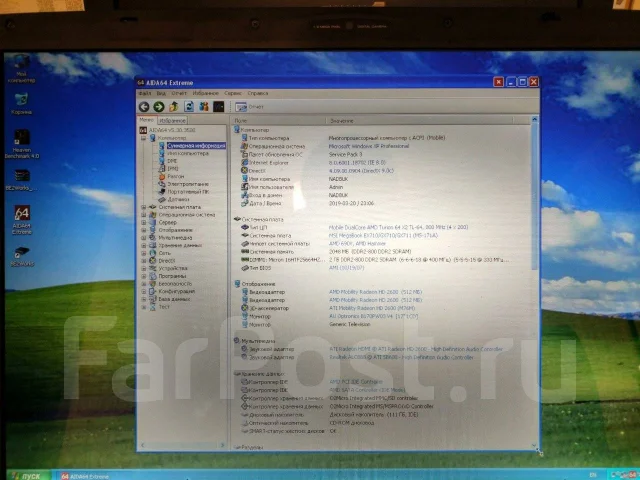Select the DMI tree item
This screenshot has width=640, height=480.
point(172,161)
